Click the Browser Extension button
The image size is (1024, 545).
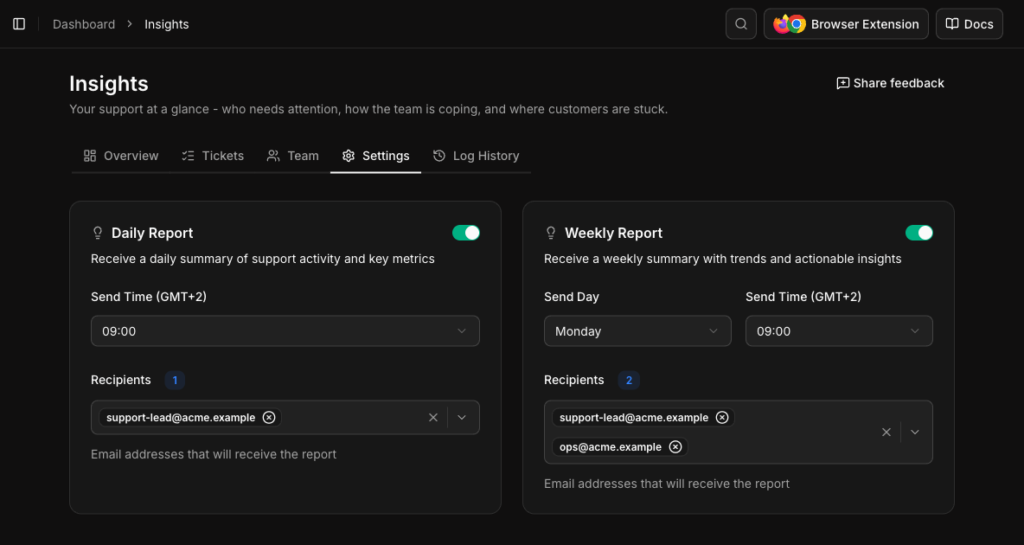846,24
